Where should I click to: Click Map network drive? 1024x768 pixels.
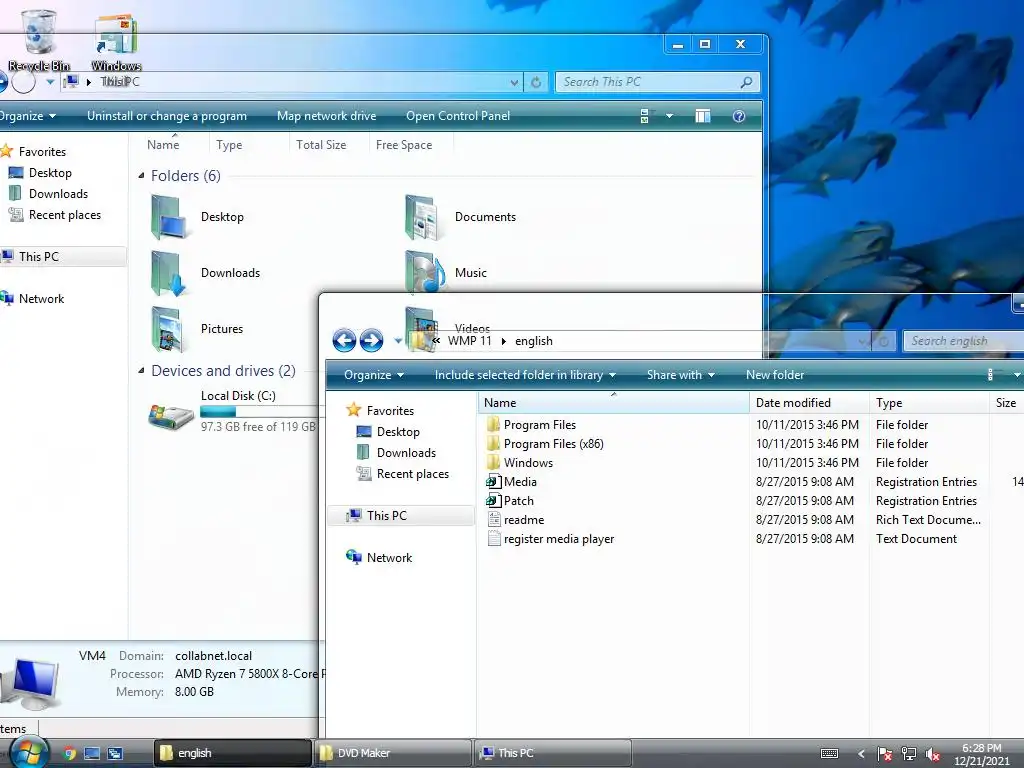[327, 116]
